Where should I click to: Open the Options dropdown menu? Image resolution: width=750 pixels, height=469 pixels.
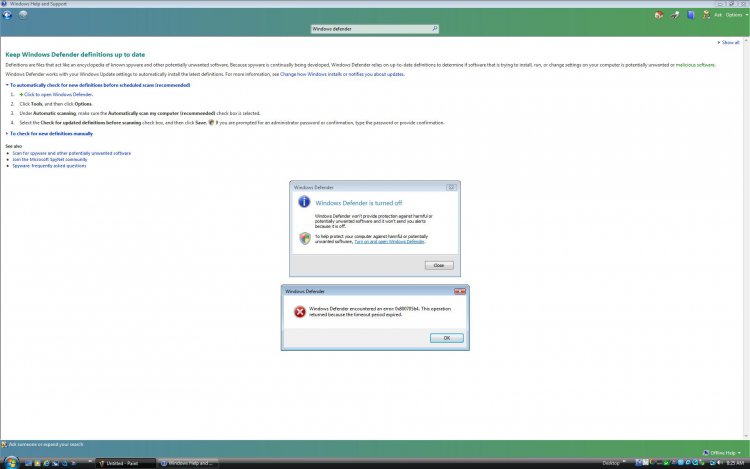click(737, 15)
